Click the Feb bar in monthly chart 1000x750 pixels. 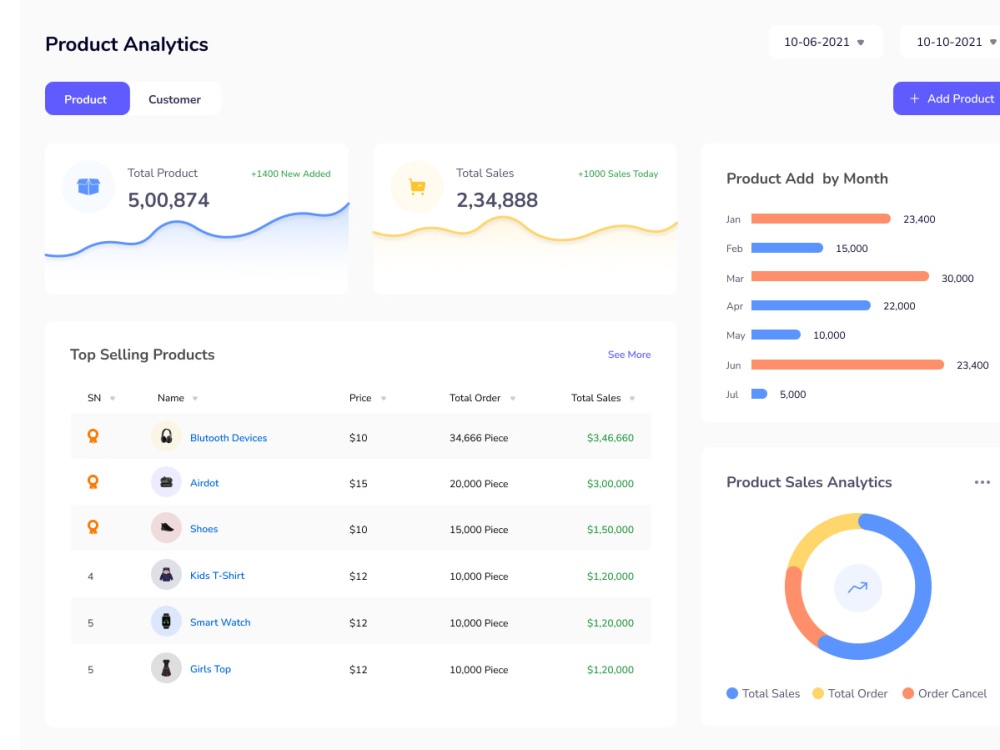(787, 248)
